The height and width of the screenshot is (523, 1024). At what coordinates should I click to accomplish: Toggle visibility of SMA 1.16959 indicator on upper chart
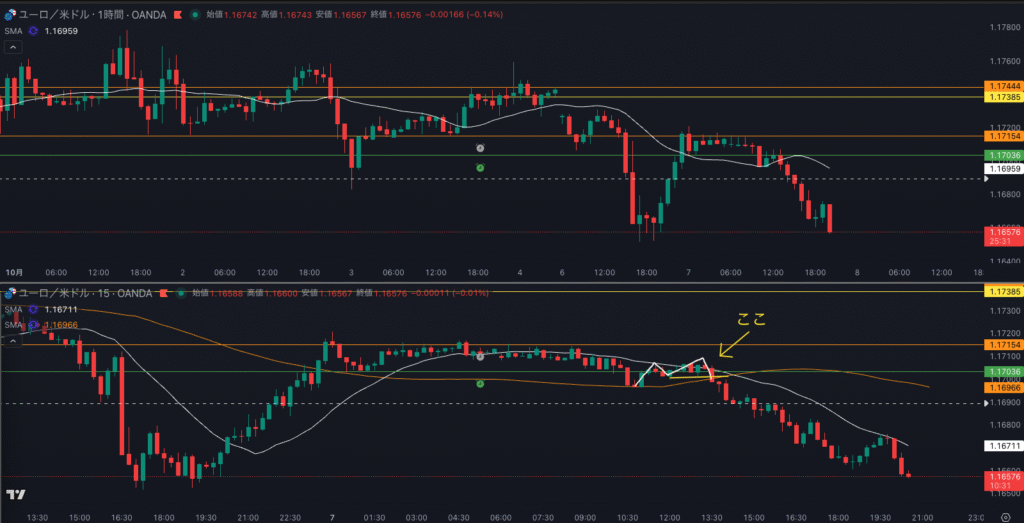[x=33, y=31]
